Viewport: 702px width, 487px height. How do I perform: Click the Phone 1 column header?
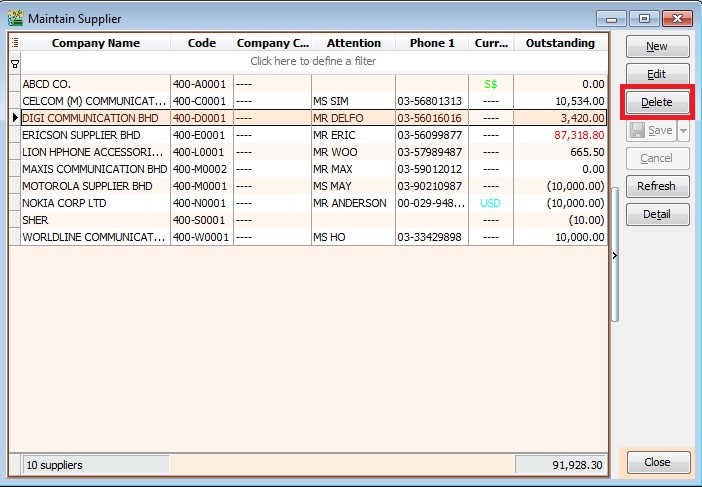click(432, 43)
